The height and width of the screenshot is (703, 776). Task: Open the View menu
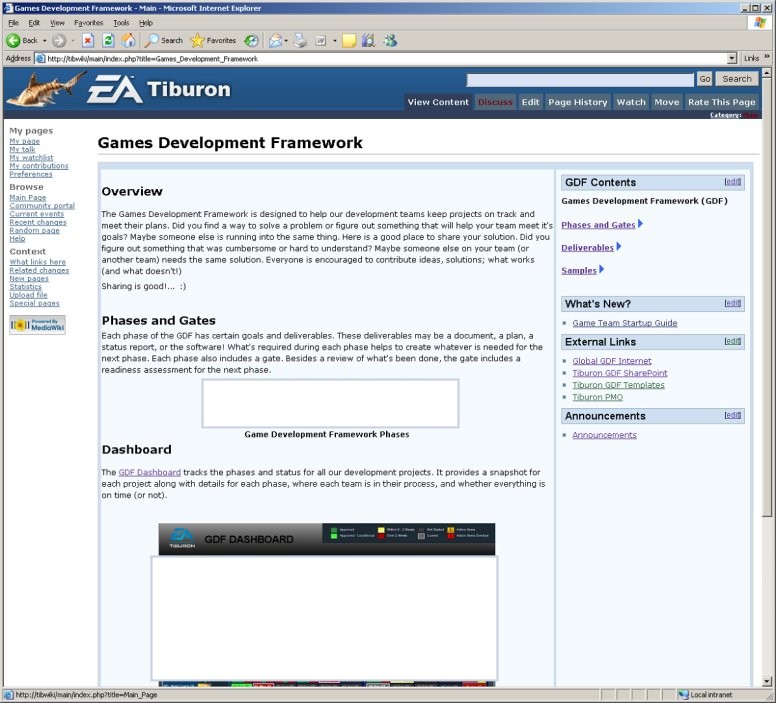click(57, 23)
